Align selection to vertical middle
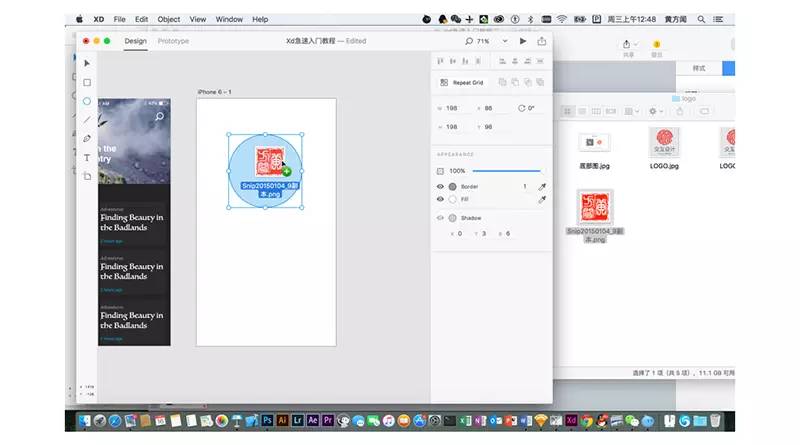 tap(453, 61)
